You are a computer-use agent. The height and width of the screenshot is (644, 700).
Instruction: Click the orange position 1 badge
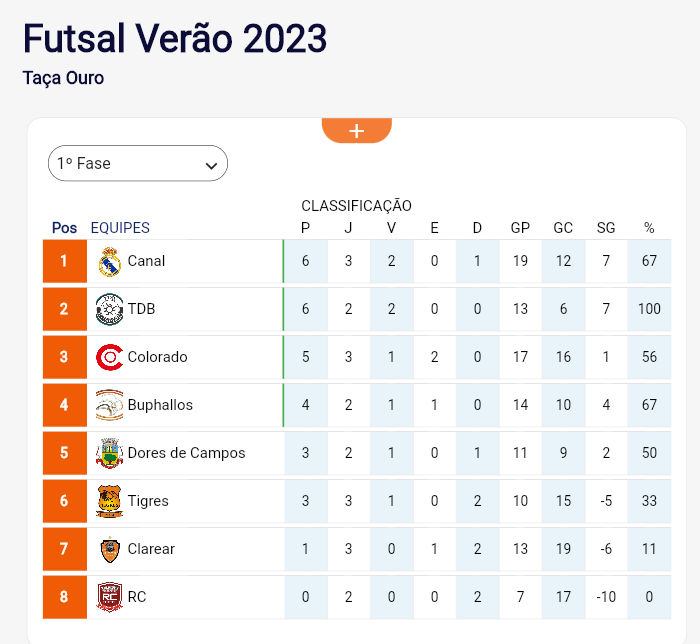click(65, 261)
